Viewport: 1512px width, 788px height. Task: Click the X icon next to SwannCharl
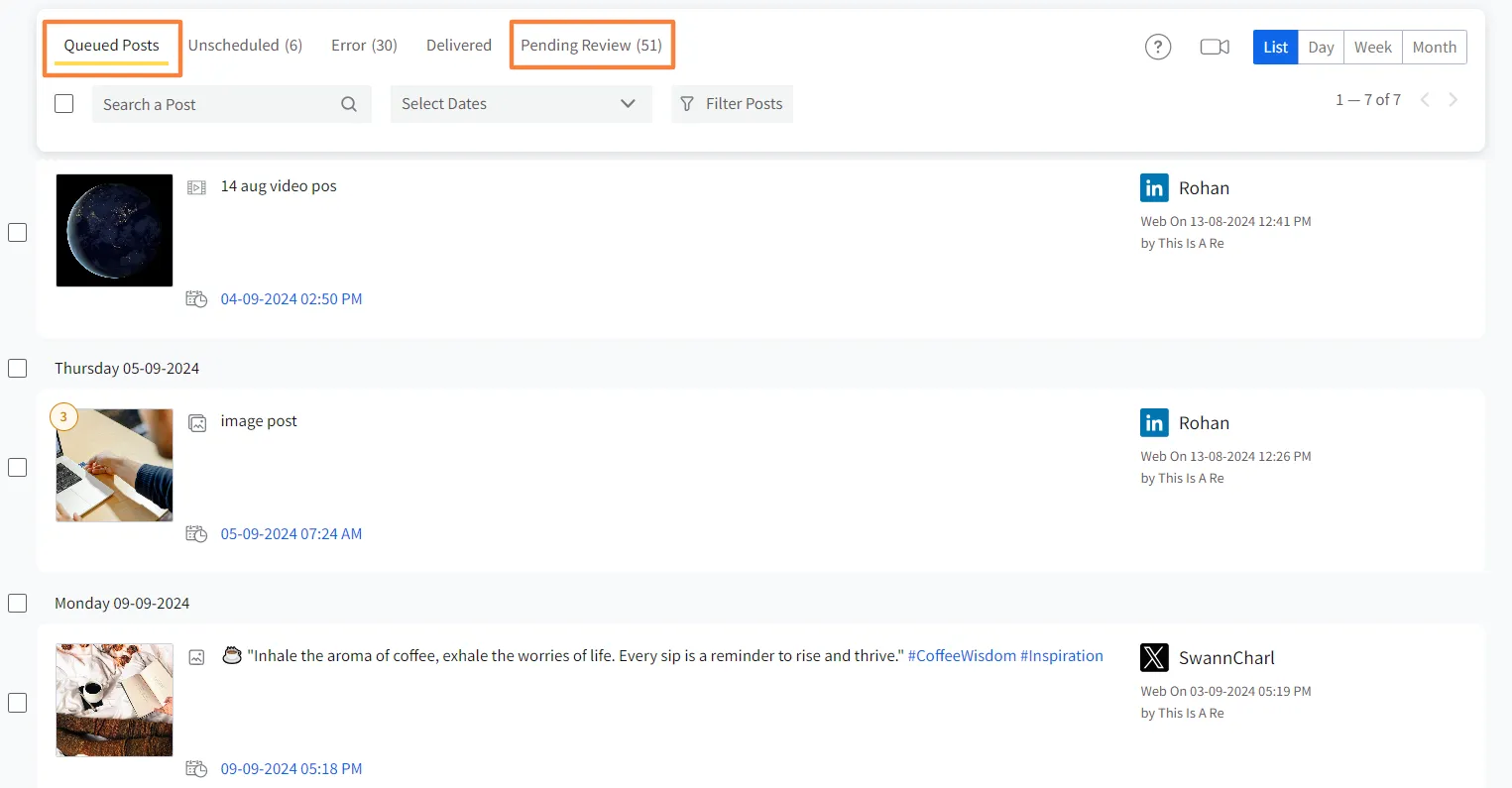click(1154, 657)
